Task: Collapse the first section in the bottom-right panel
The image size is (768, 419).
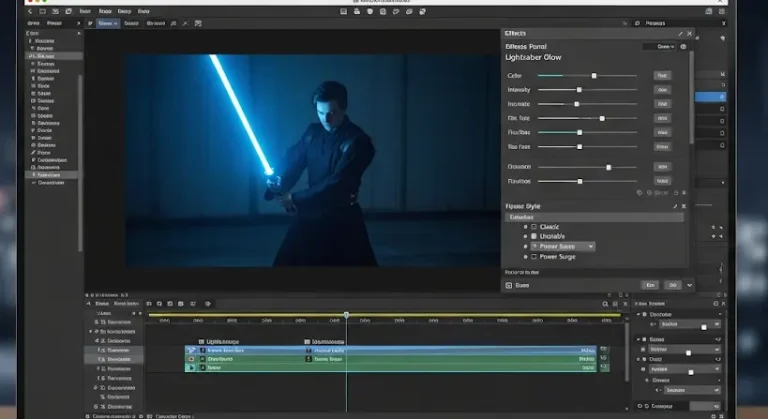Action: (638, 314)
